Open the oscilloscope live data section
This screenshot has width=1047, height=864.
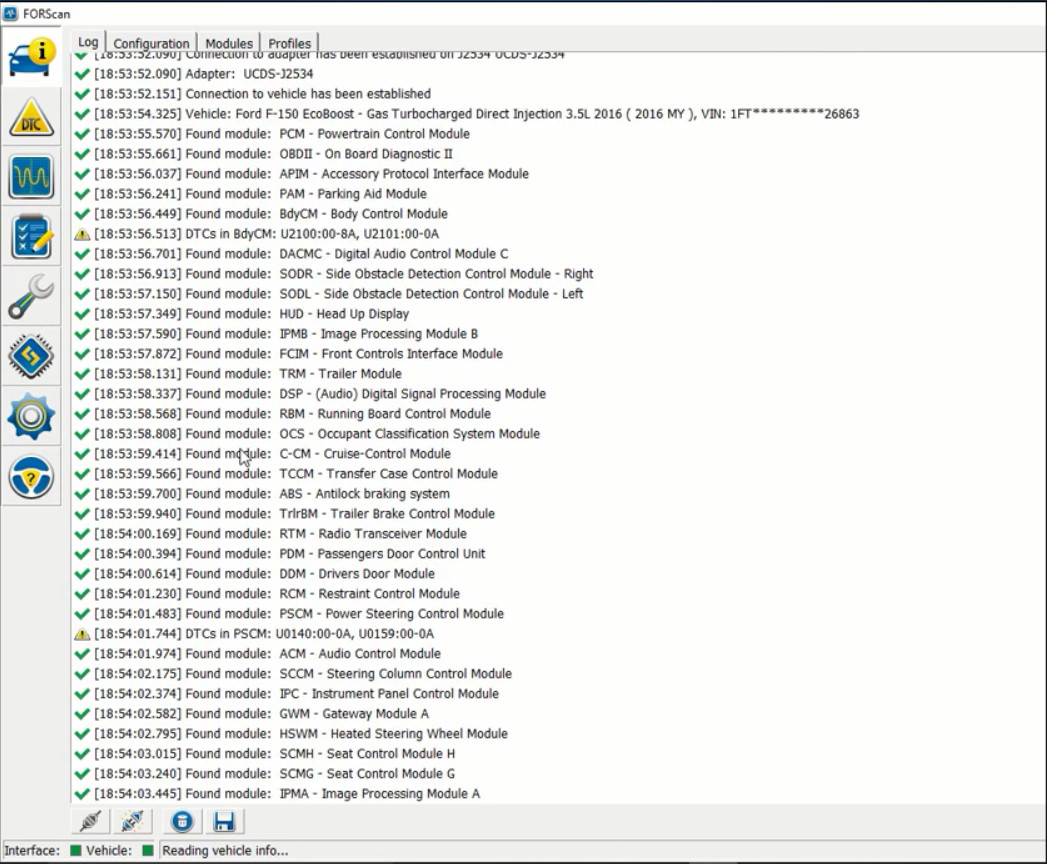(x=31, y=177)
